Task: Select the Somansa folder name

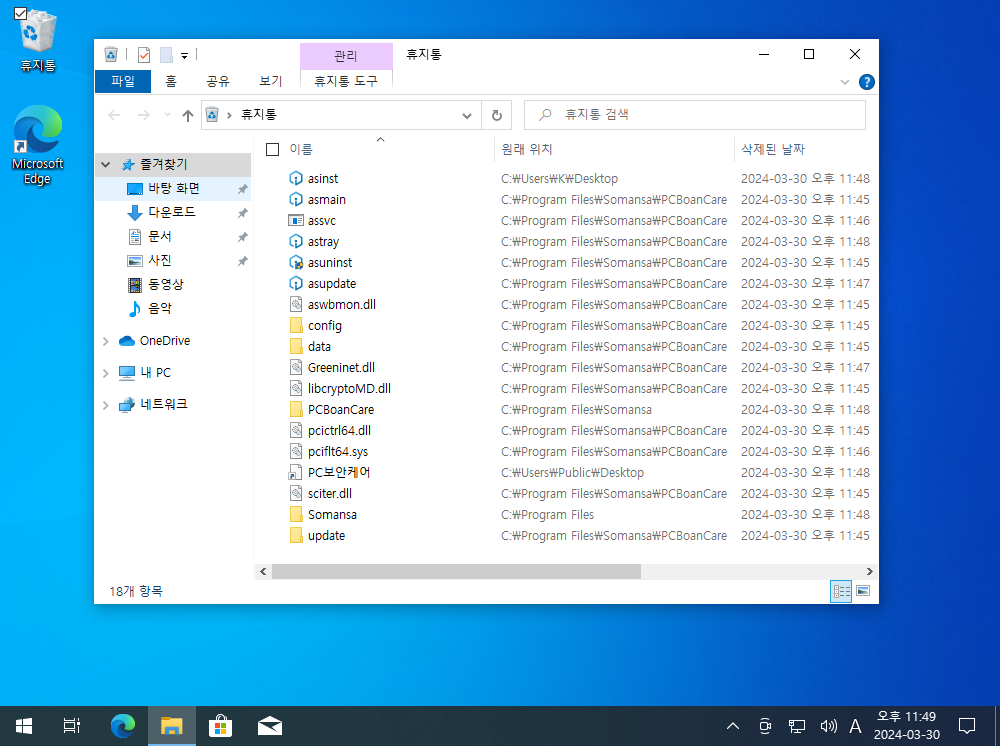Action: coord(332,515)
